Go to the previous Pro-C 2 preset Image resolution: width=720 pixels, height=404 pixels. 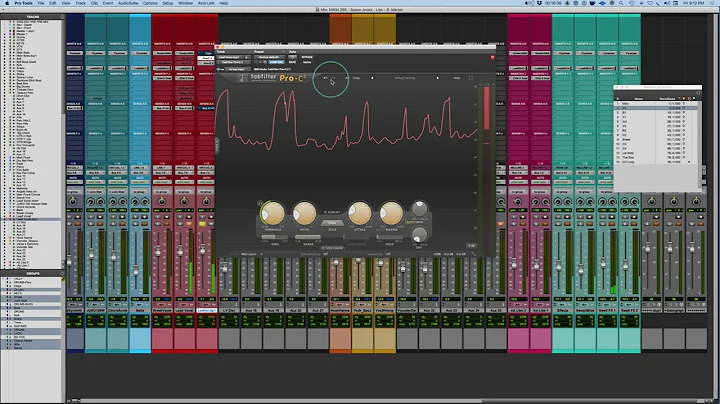(372, 78)
